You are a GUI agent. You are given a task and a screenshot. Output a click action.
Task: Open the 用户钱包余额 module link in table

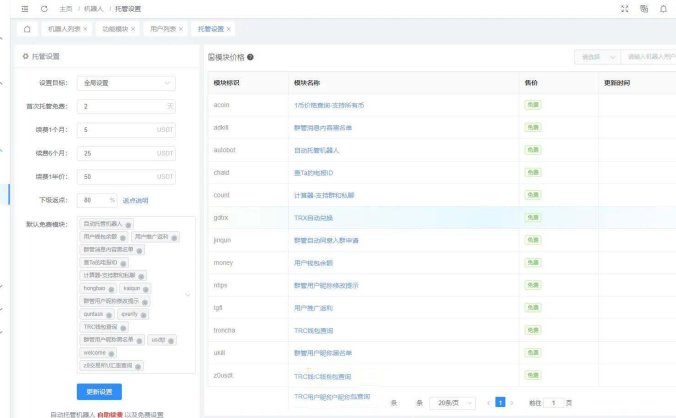point(313,263)
